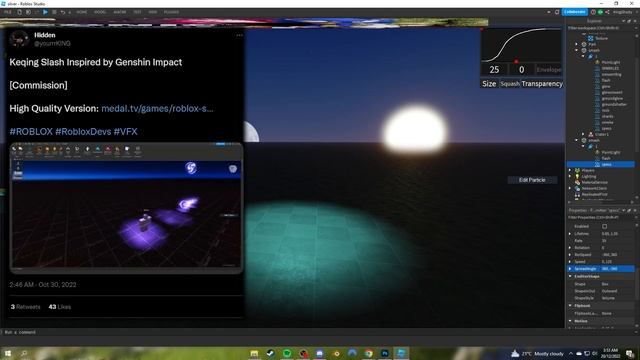The width and height of the screenshot is (640, 360).
Task: Click the Edit Particle button
Action: 532,180
